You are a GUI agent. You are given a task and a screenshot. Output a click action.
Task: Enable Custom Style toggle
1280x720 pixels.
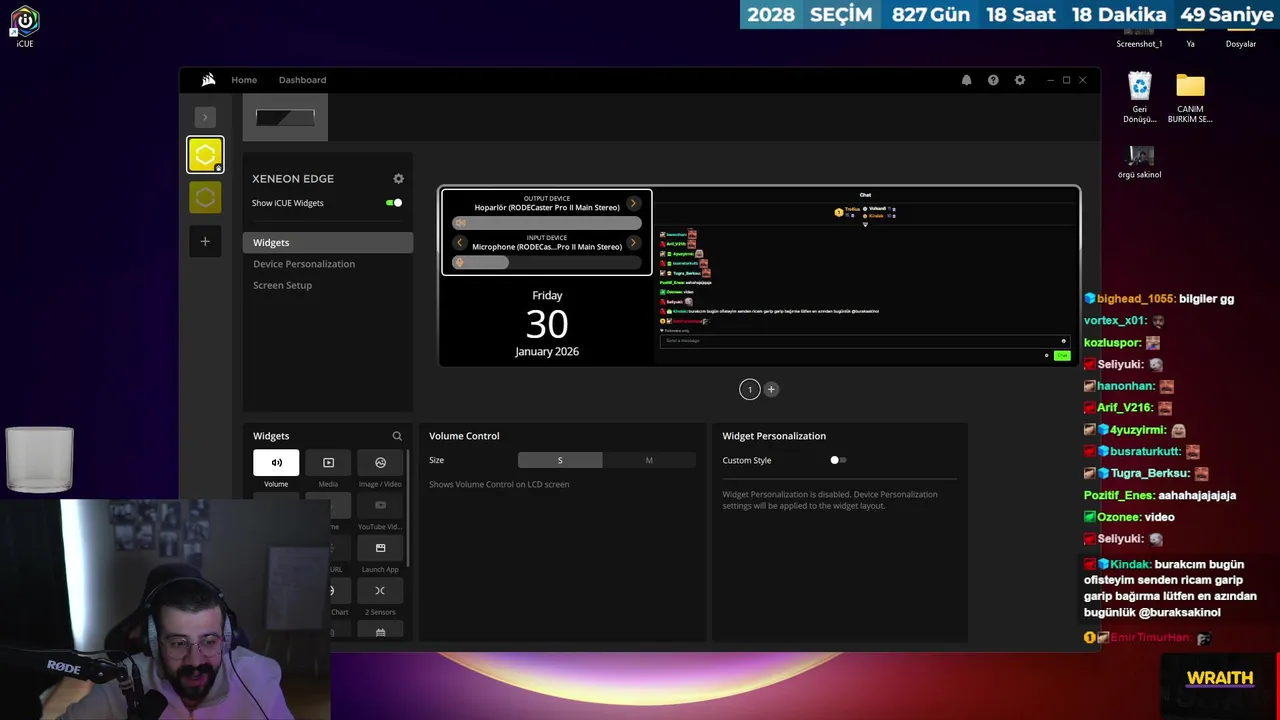838,460
